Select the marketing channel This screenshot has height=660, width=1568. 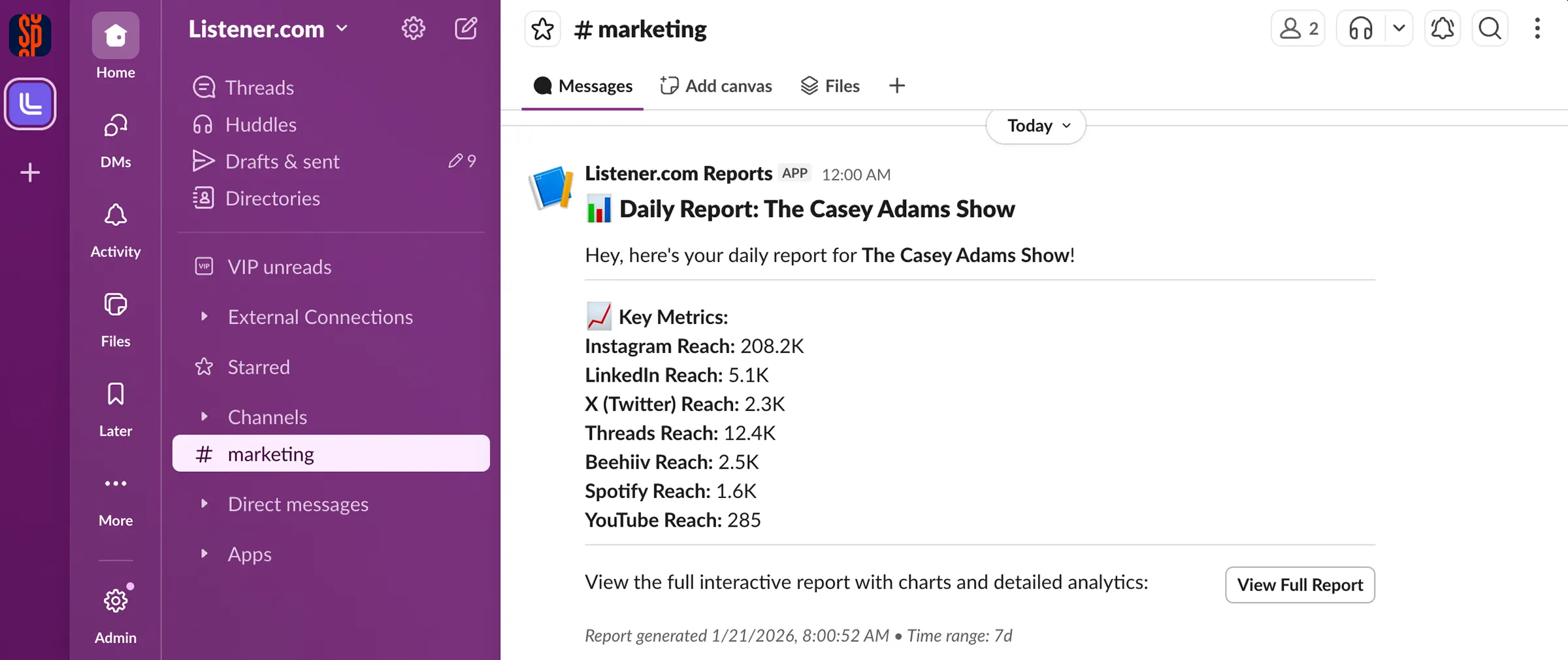tap(331, 454)
